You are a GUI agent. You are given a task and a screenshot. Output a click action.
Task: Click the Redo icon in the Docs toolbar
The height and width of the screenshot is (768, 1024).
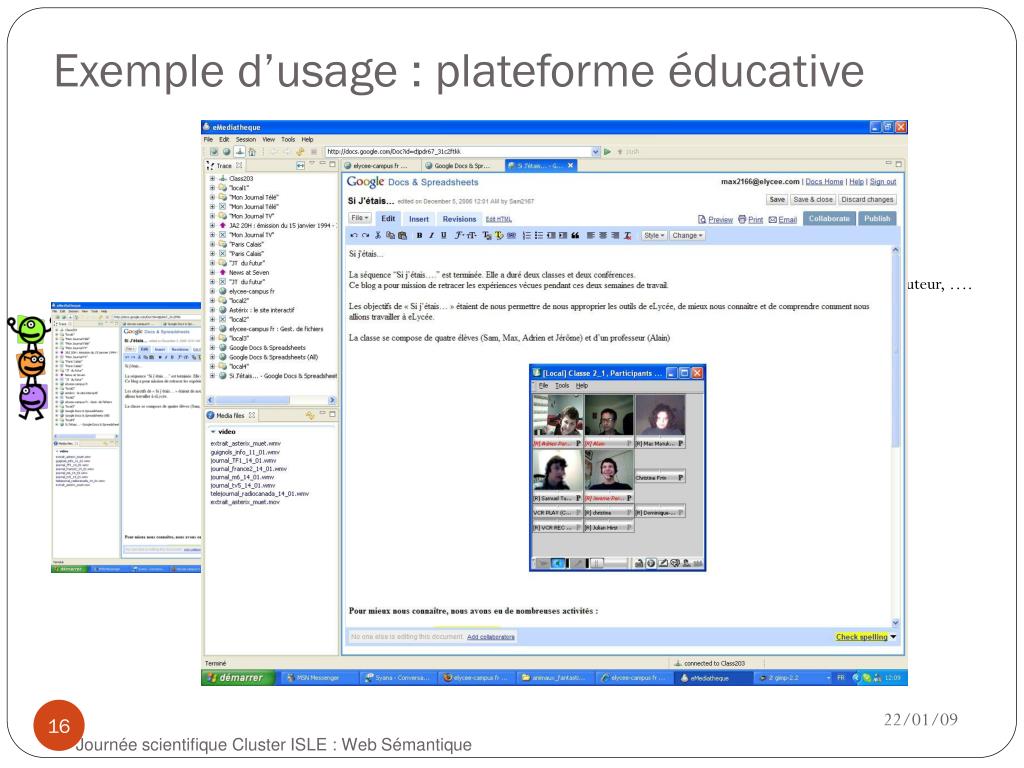tap(365, 235)
